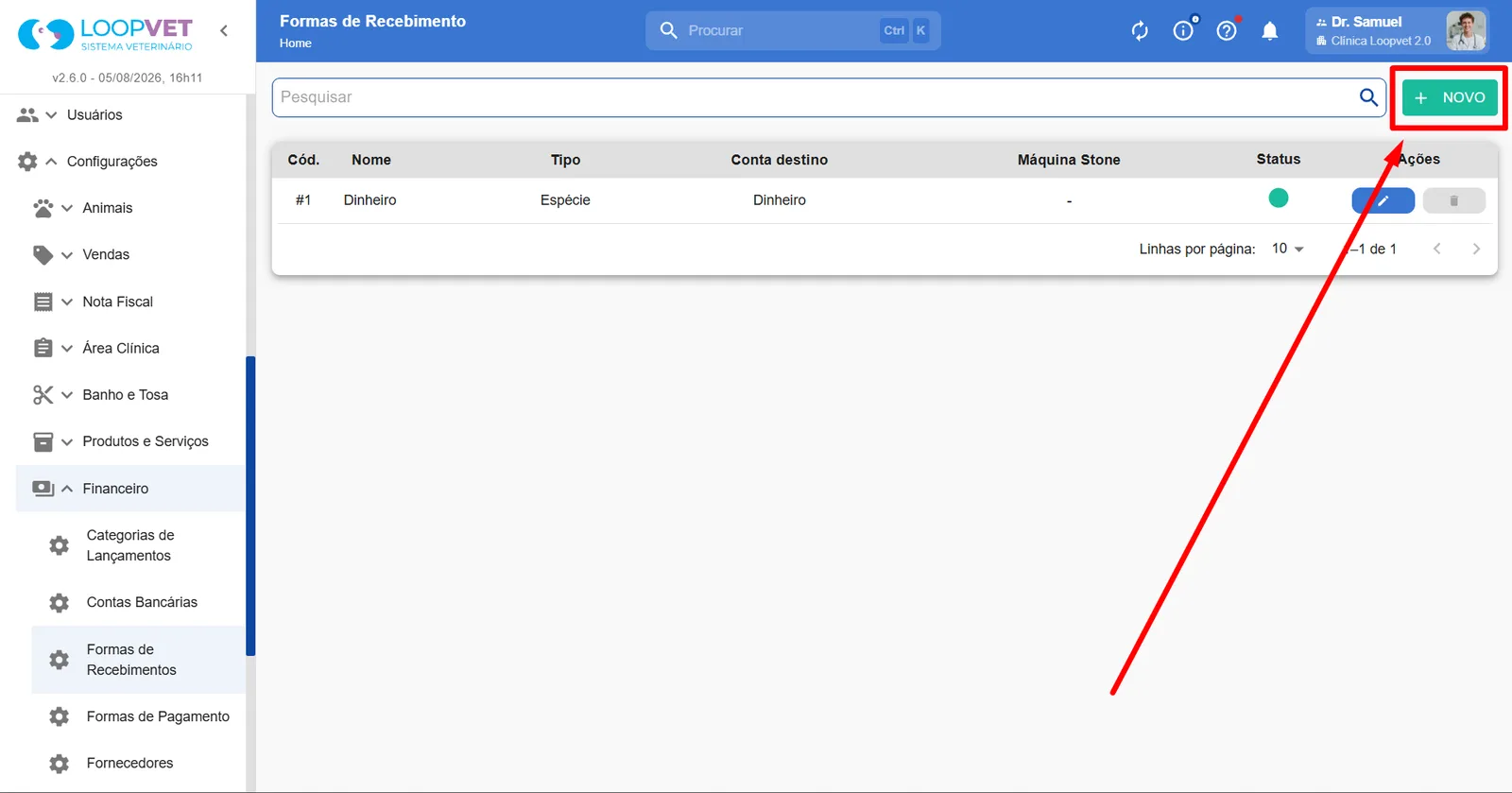Collapse the sidebar with the left chevron
Screen dimensions: 1512x793
click(224, 30)
